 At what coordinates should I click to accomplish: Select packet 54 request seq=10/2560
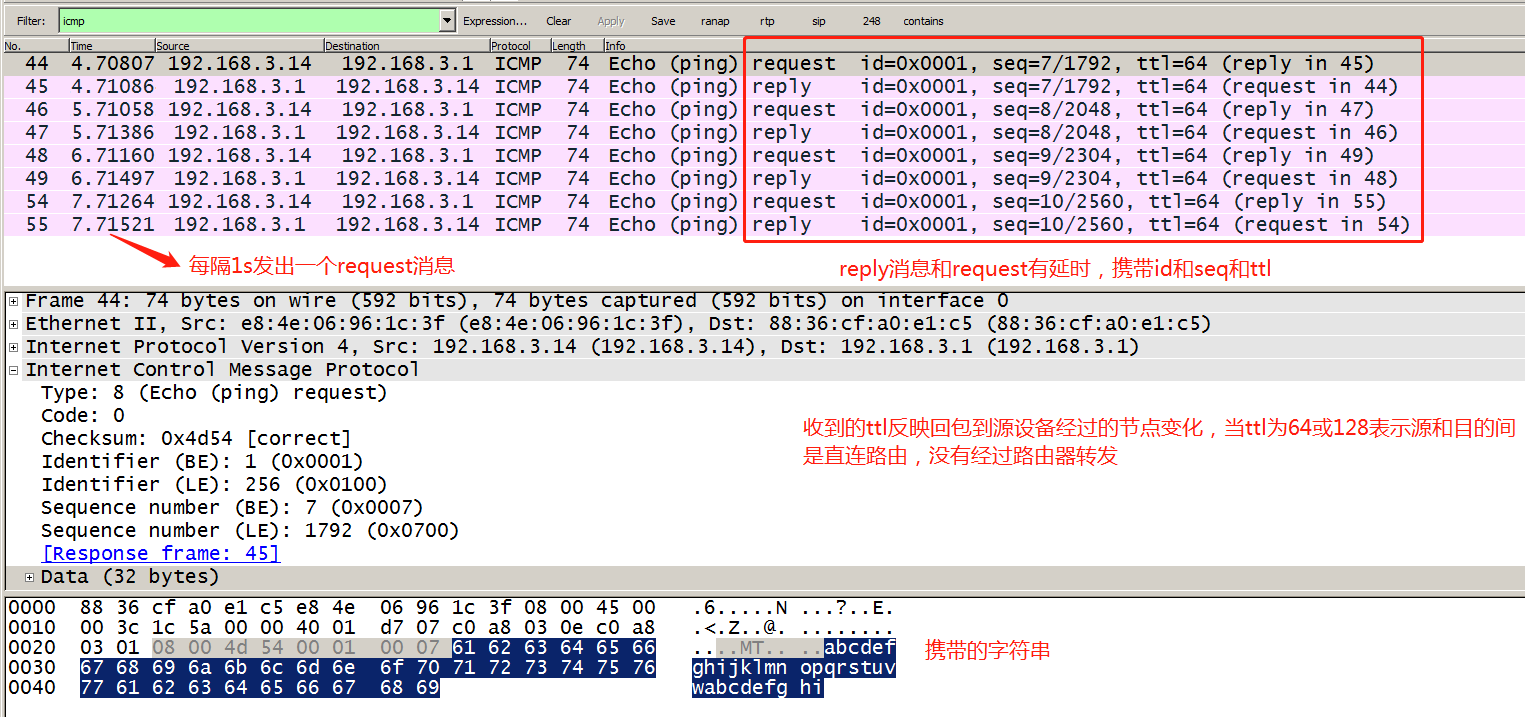point(764,202)
